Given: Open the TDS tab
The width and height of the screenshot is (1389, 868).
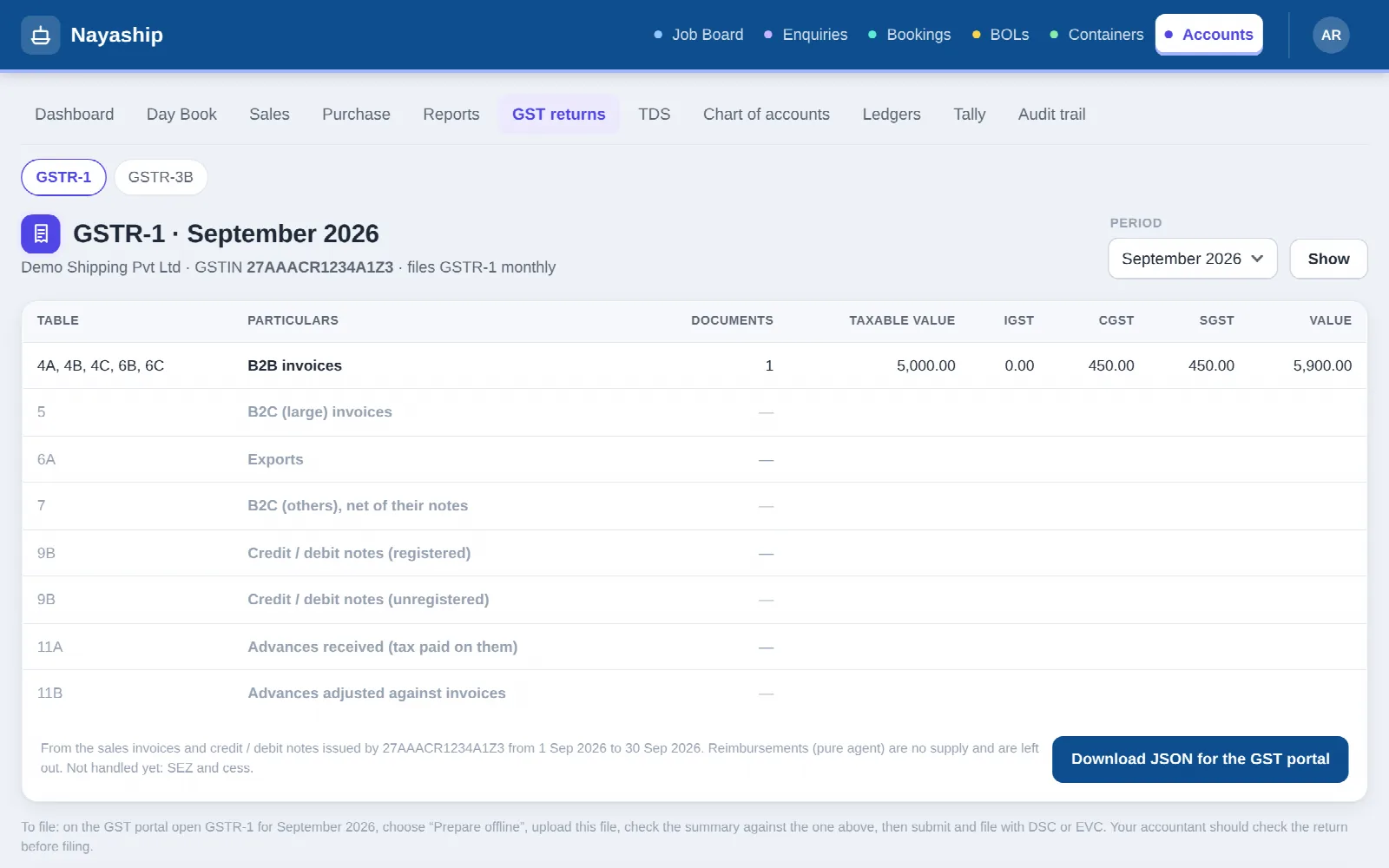Looking at the screenshot, I should pos(655,115).
